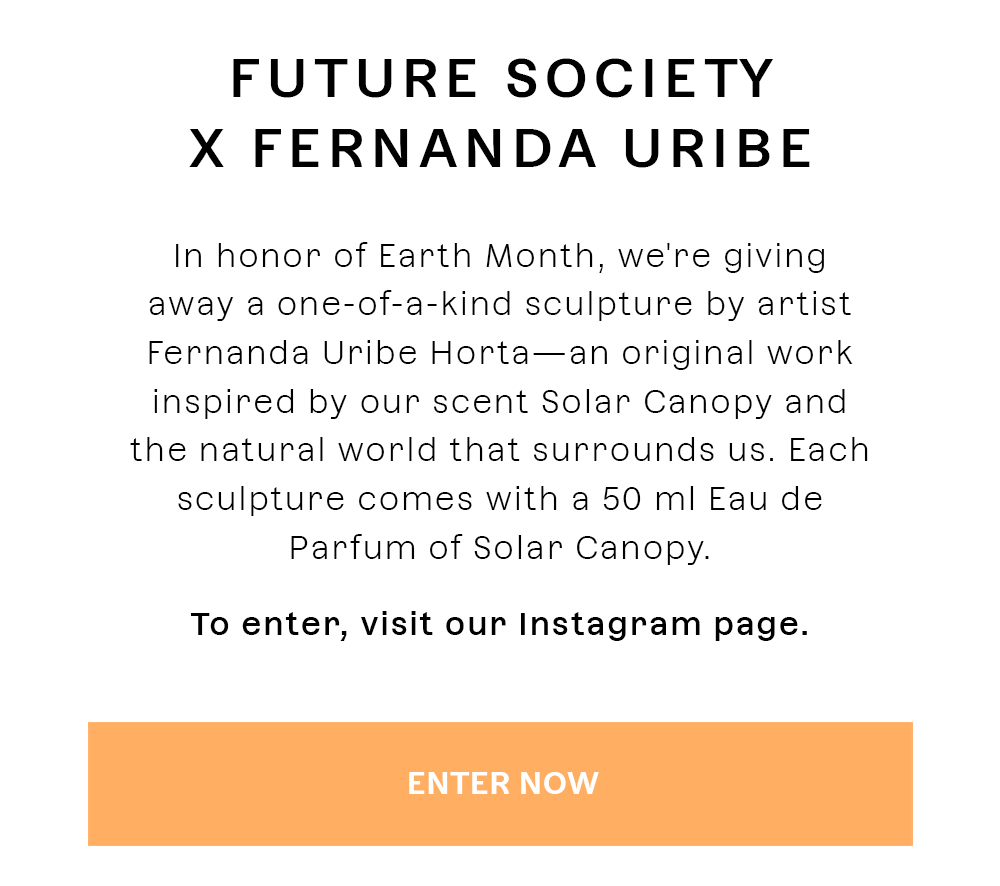Image resolution: width=1000 pixels, height=886 pixels.
Task: Click the name 'Fernanda Uribe Horta' in body text
Action: coord(338,353)
